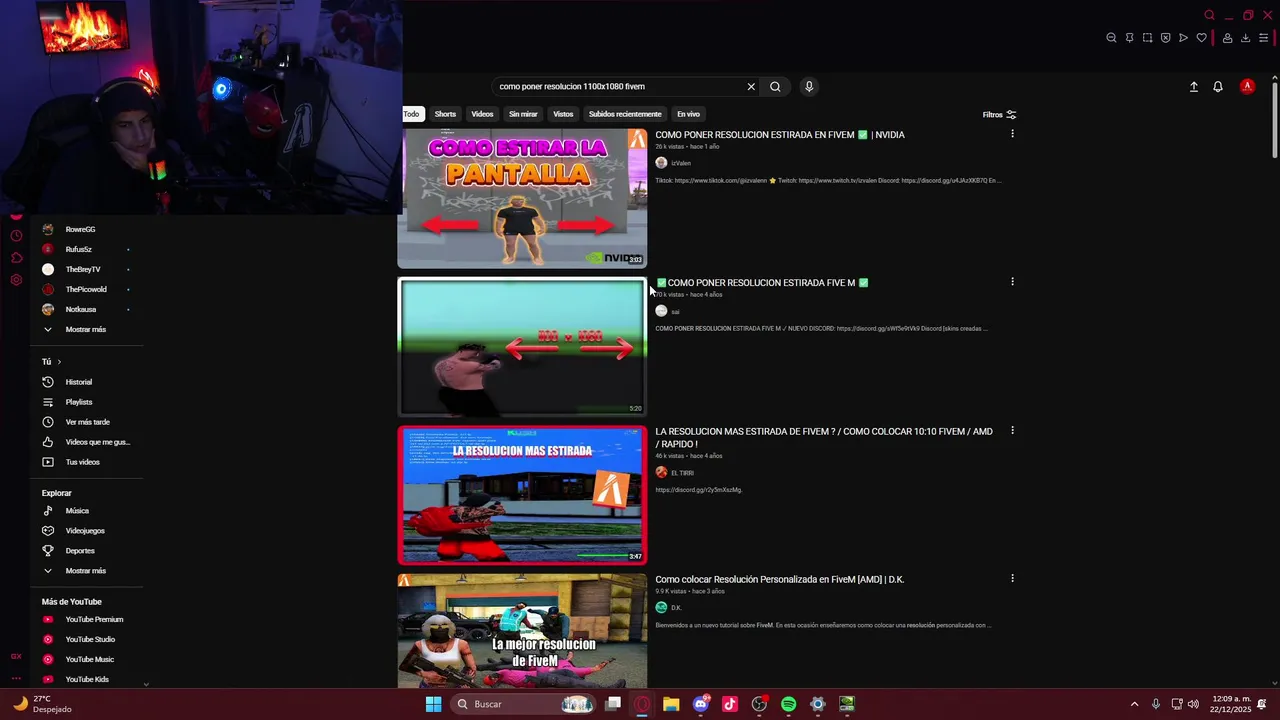Show hidden system tray icons chevron
The image size is (1280, 720).
coord(1134,704)
